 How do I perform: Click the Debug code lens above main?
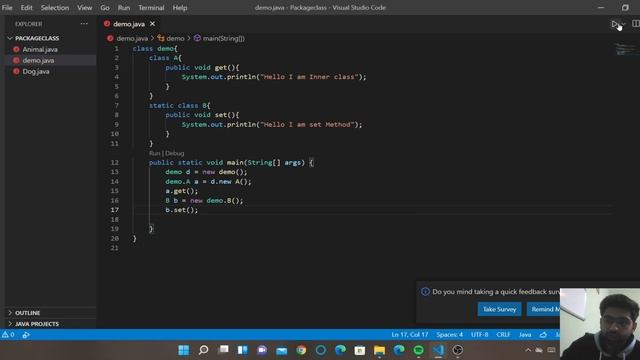(x=175, y=153)
